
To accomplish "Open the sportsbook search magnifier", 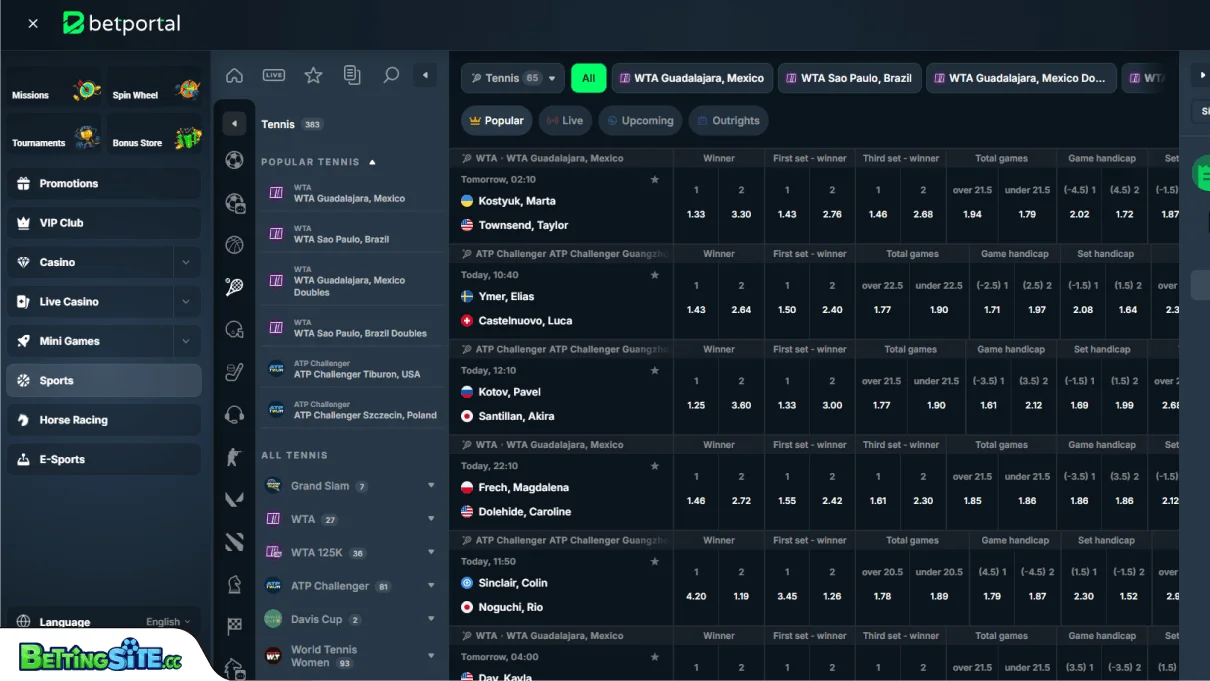I will tap(391, 75).
